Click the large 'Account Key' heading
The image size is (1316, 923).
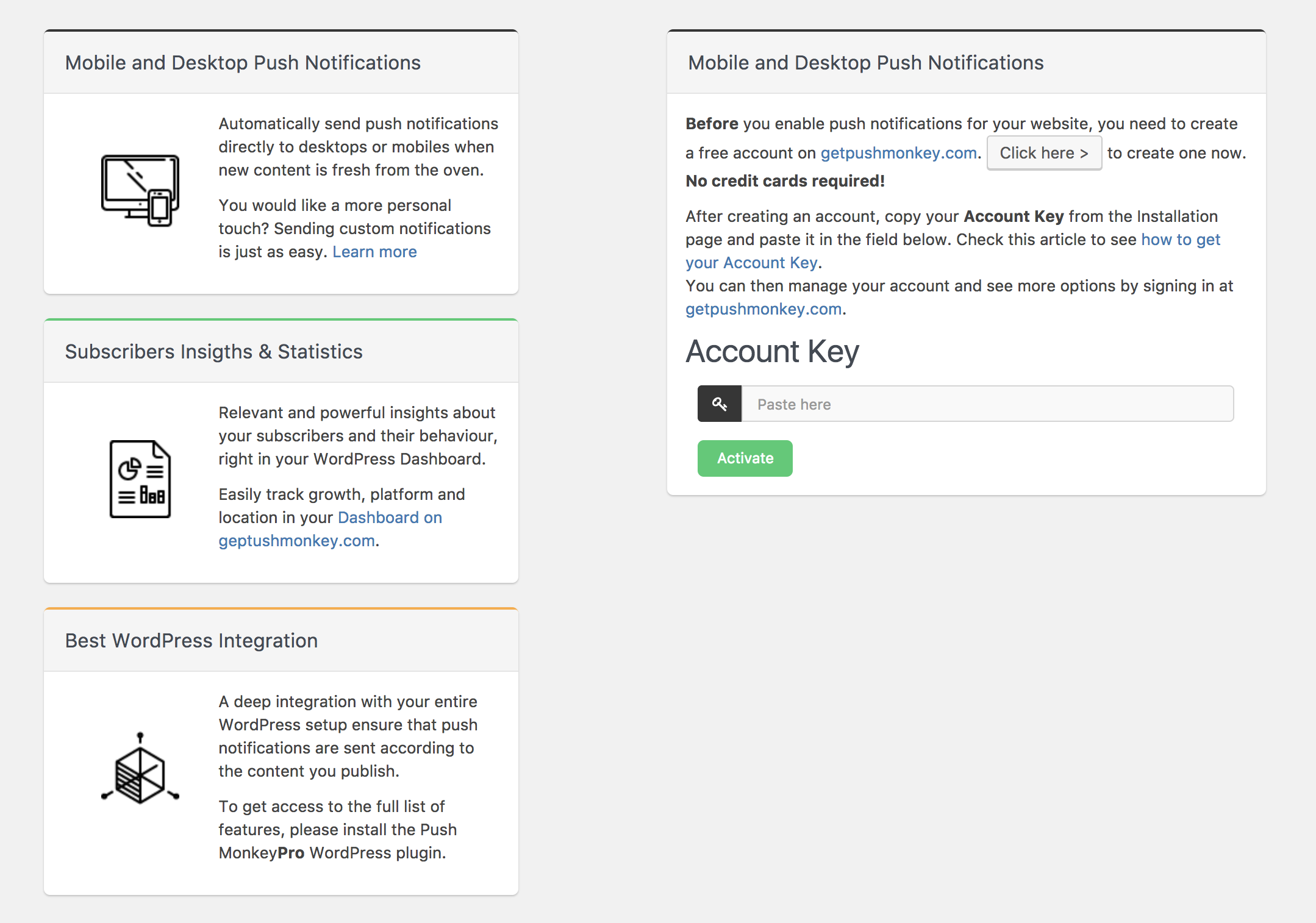pyautogui.click(x=772, y=352)
